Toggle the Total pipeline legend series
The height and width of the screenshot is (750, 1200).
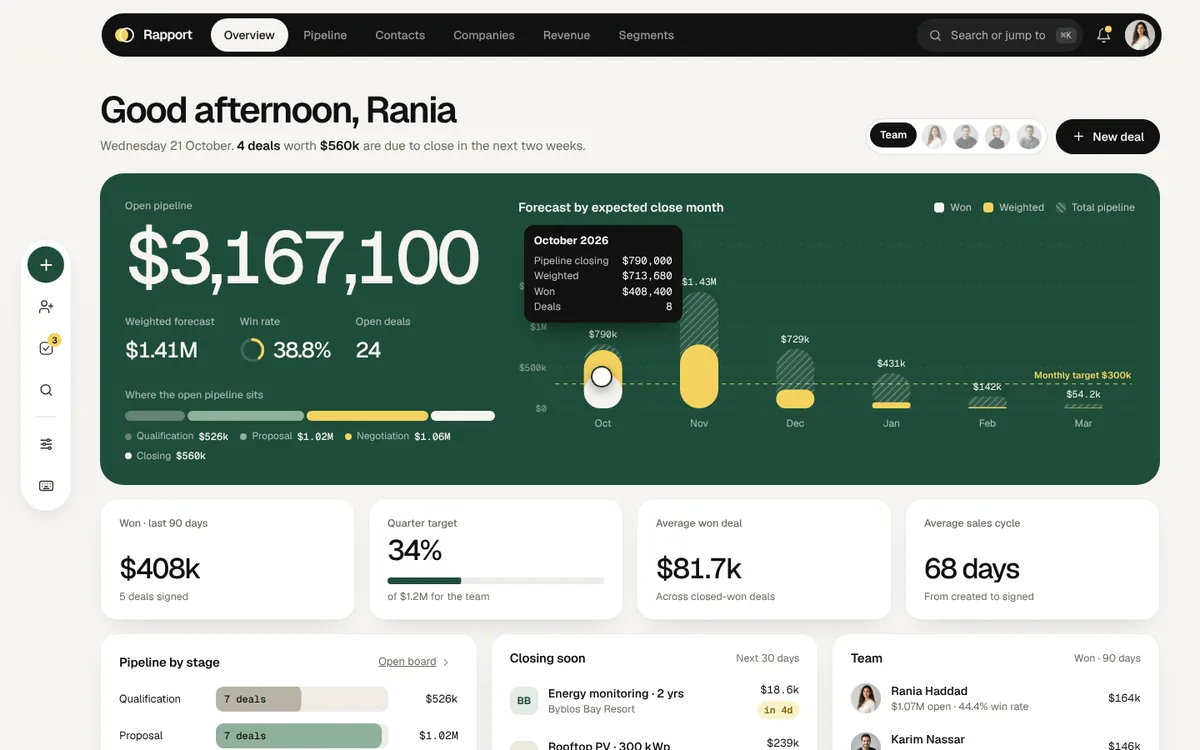pos(1095,207)
